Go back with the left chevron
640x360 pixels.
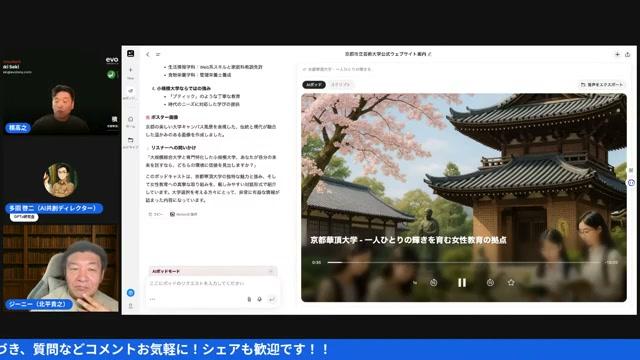click(148, 54)
